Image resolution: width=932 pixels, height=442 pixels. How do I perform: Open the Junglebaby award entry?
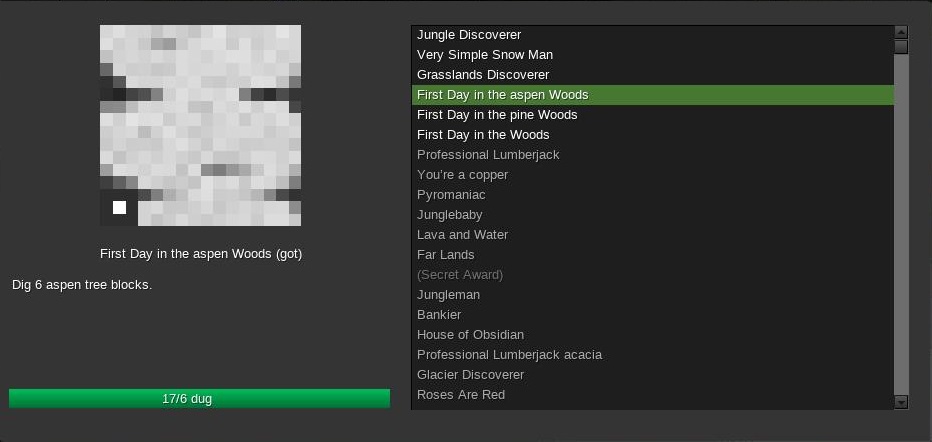click(449, 215)
